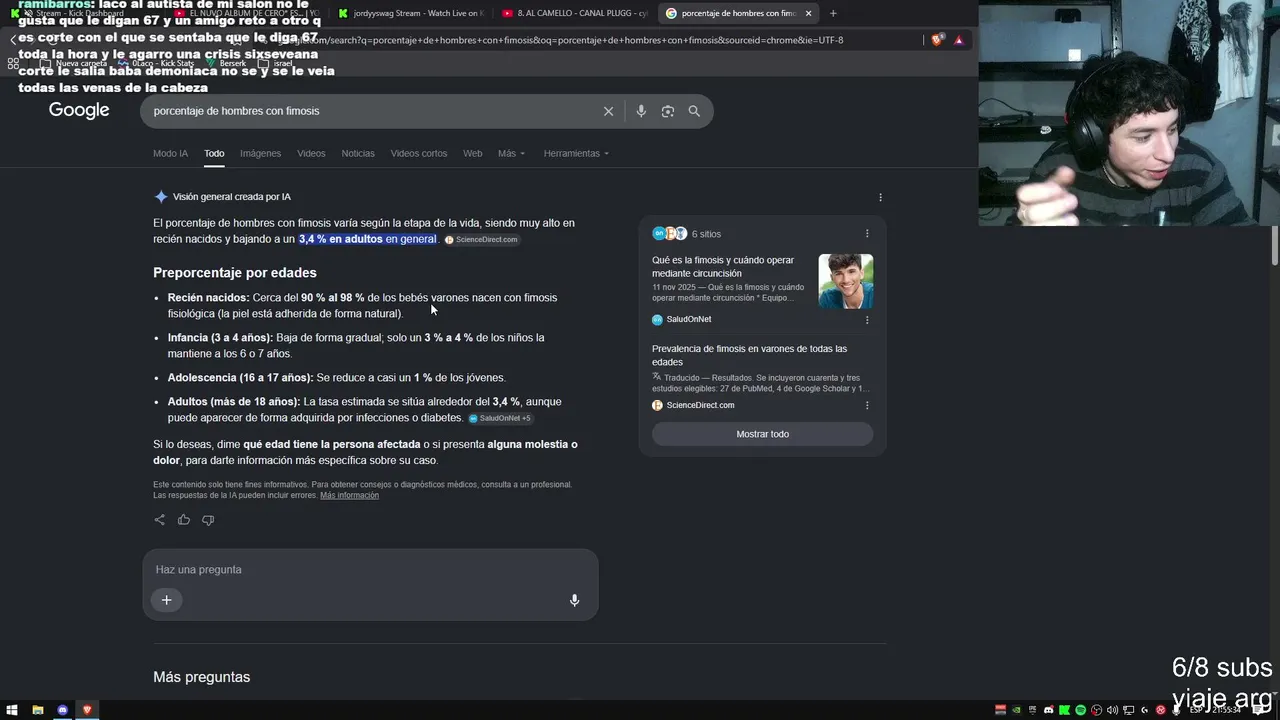Open the Windows Start menu
The width and height of the screenshot is (1280, 720).
[12, 710]
